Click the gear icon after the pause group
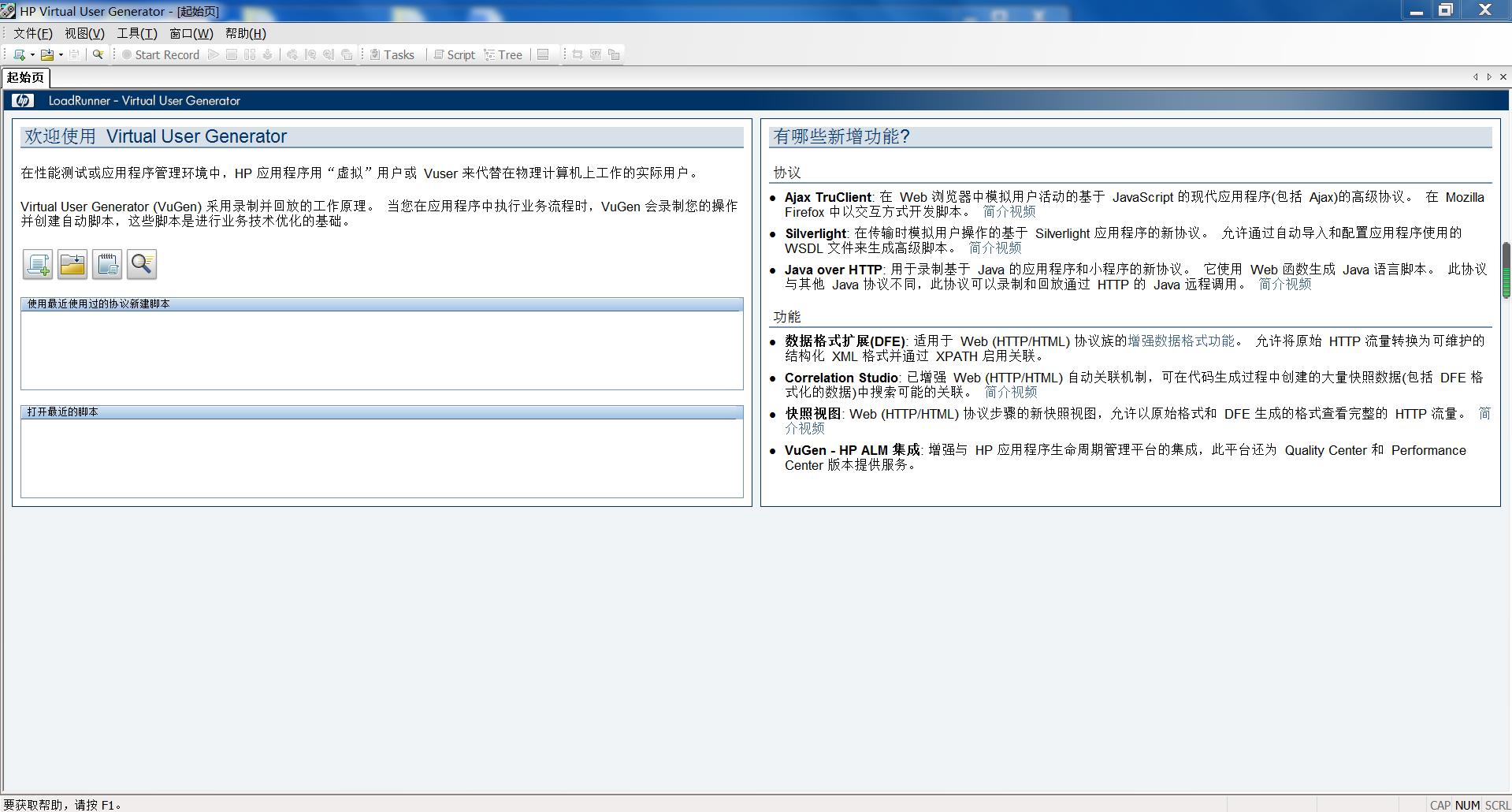 [x=292, y=54]
